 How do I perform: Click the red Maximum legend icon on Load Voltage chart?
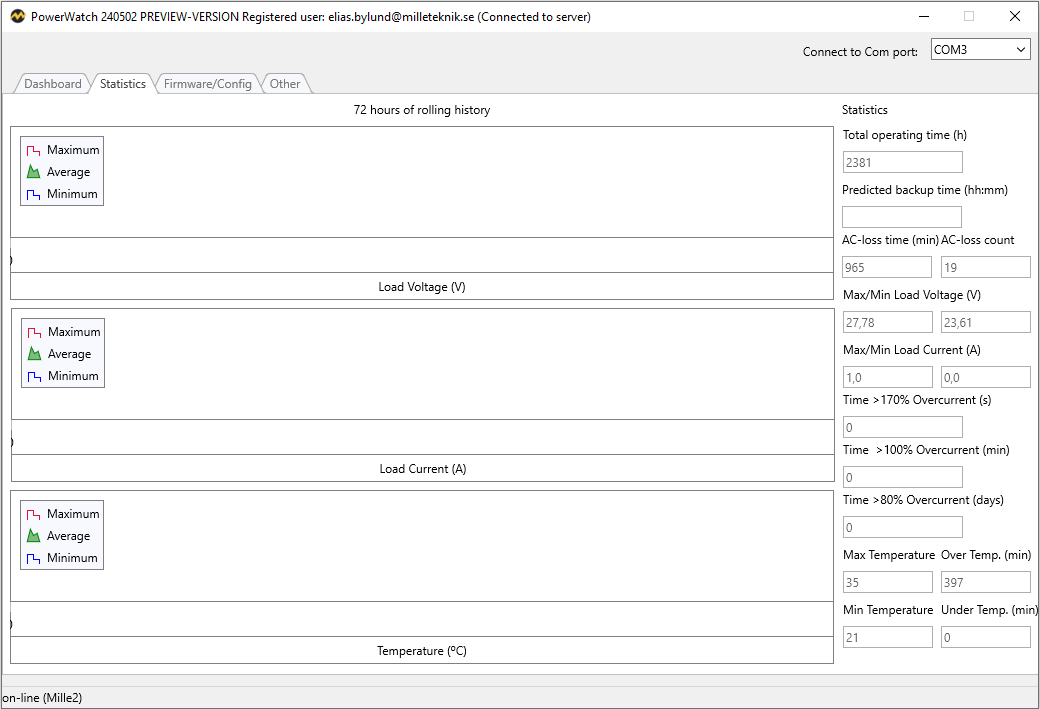pos(33,149)
